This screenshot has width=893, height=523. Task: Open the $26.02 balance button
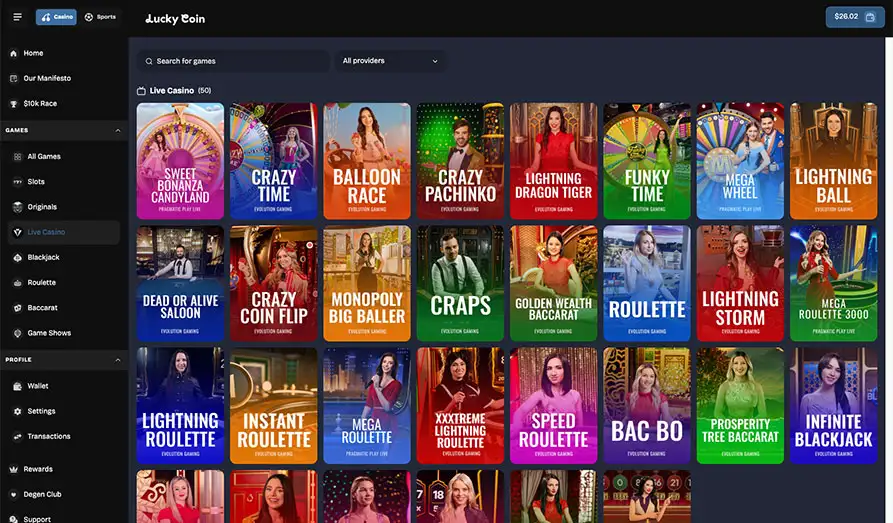pos(855,17)
